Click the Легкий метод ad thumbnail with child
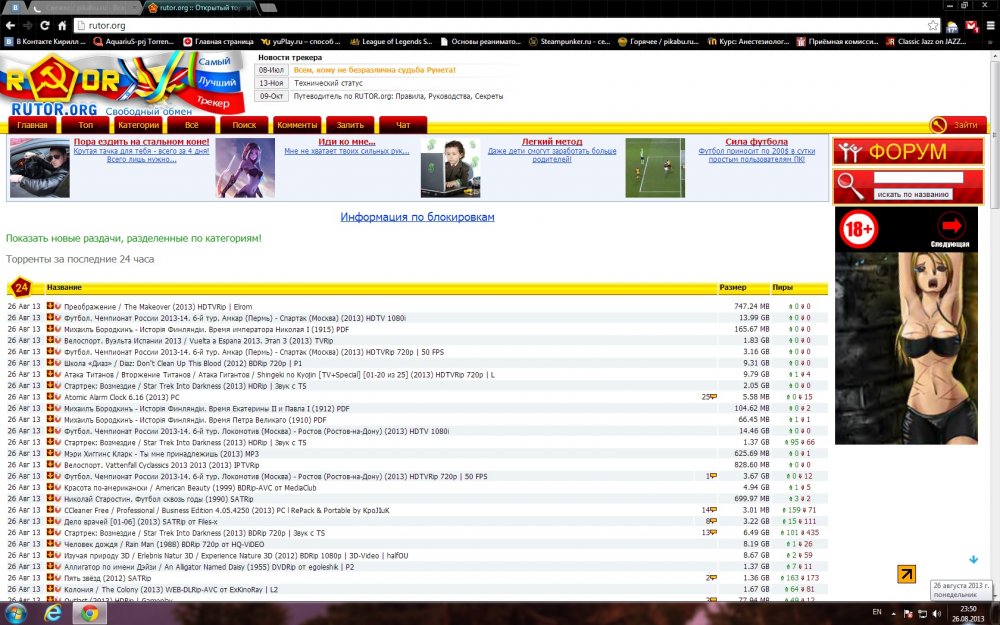The width and height of the screenshot is (1000, 625). (x=450, y=168)
